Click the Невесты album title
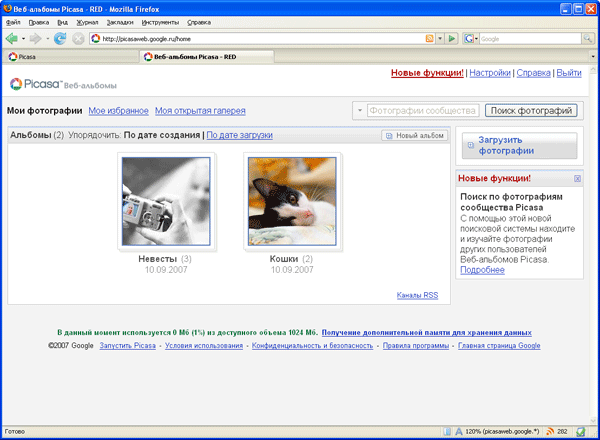Viewport: 600px width, 440px height. click(157, 259)
